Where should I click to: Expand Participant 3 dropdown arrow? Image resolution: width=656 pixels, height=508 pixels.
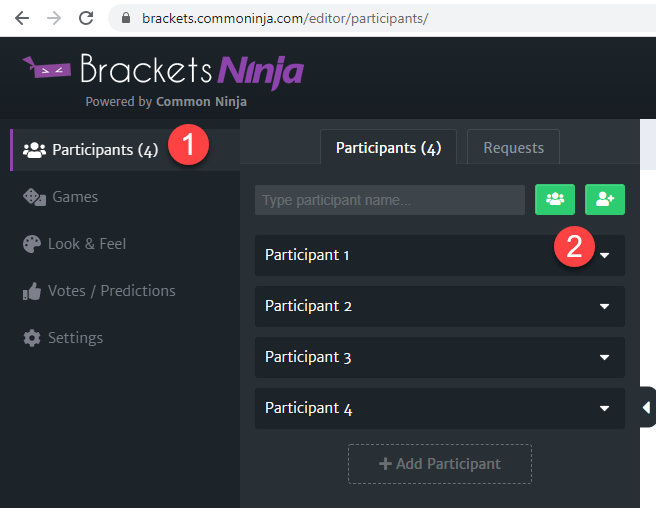pyautogui.click(x=604, y=357)
